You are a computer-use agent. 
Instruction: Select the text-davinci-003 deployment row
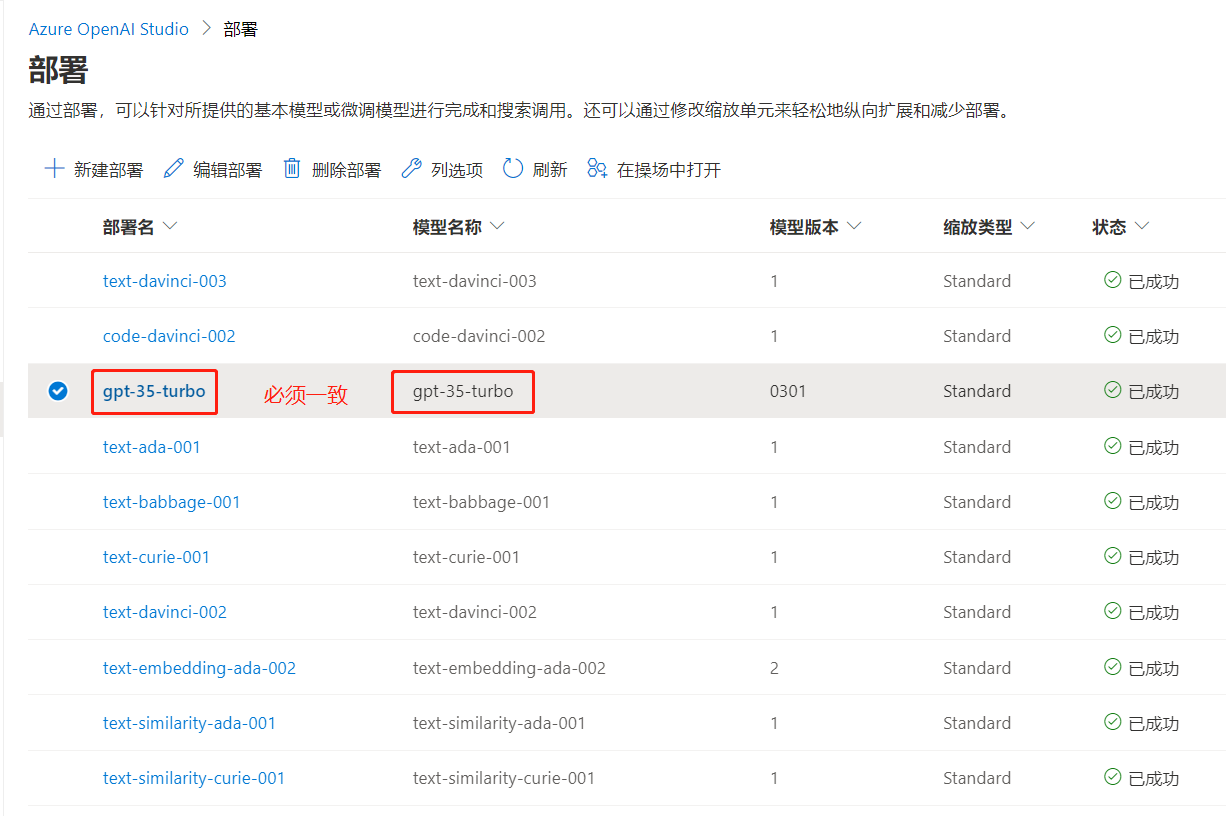(x=58, y=280)
